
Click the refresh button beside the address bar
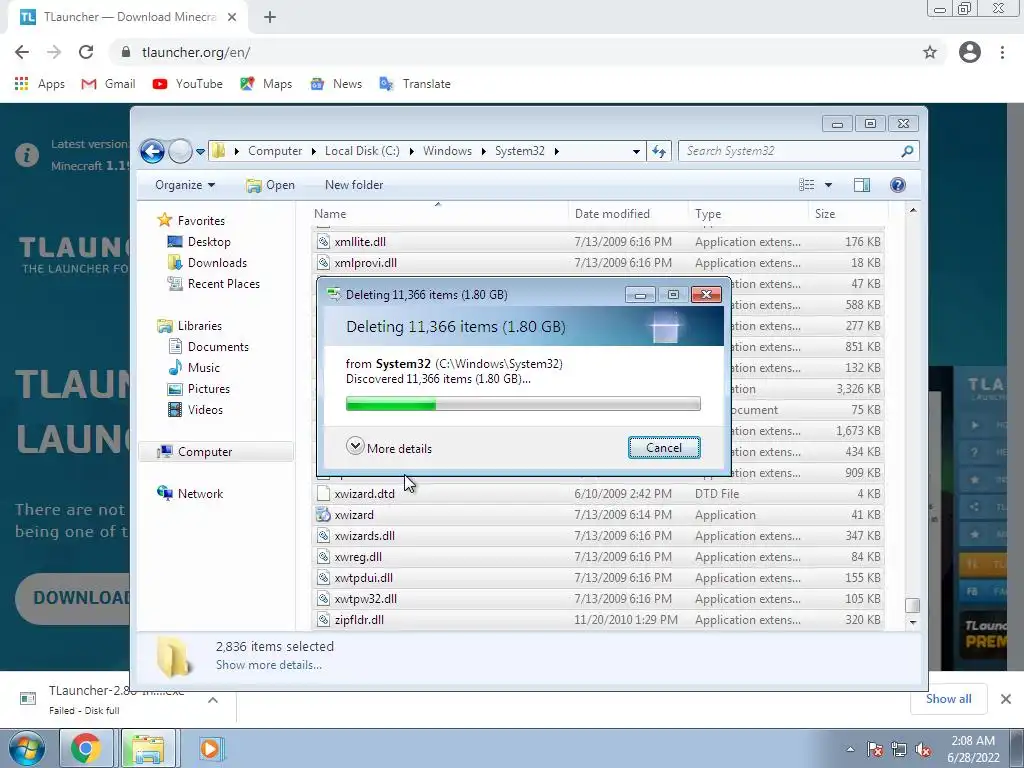[658, 152]
